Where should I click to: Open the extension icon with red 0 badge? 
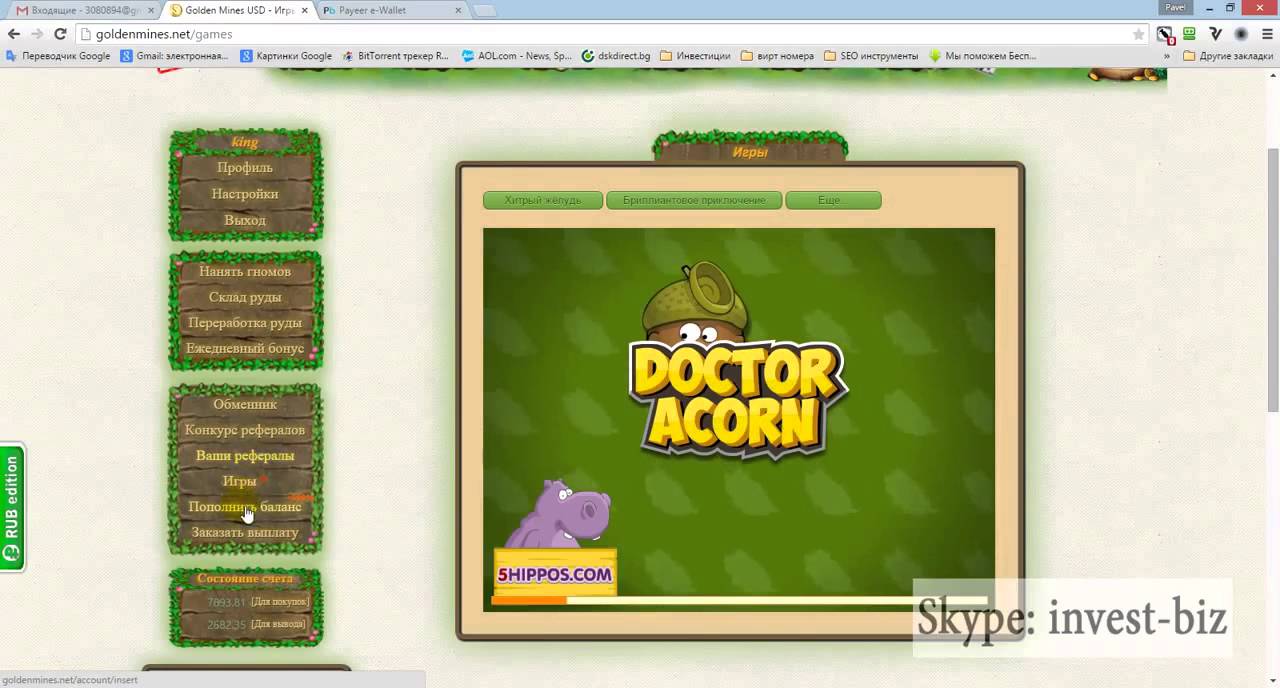[x=1165, y=34]
